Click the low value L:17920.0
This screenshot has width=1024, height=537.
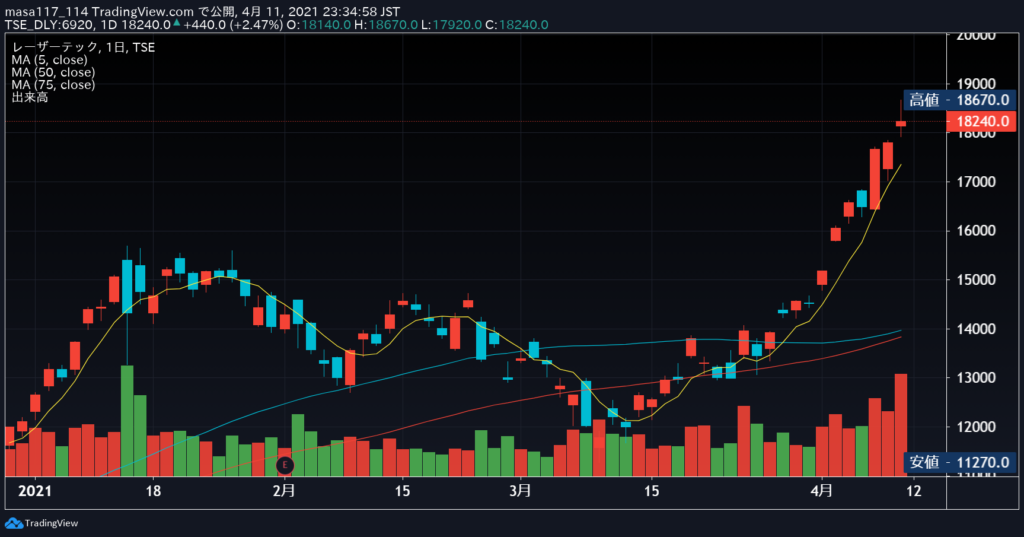coord(451,25)
